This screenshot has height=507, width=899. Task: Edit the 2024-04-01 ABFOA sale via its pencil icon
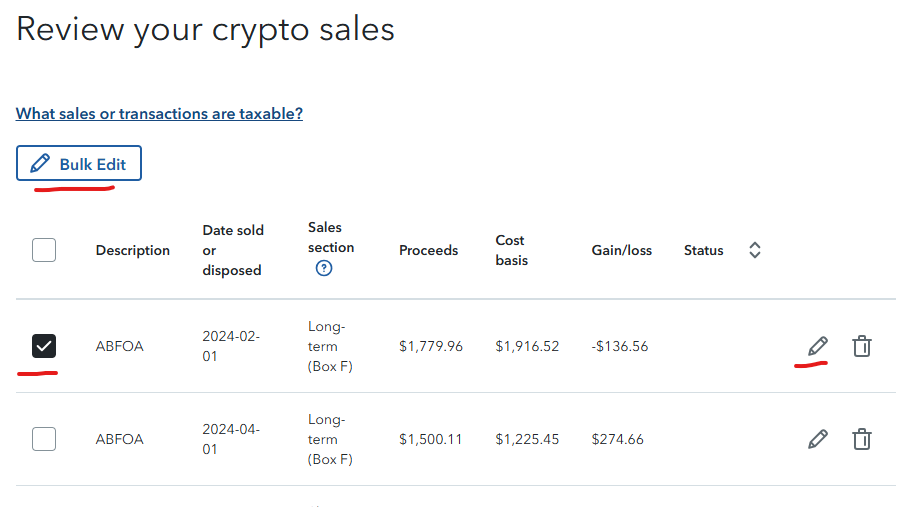point(818,439)
